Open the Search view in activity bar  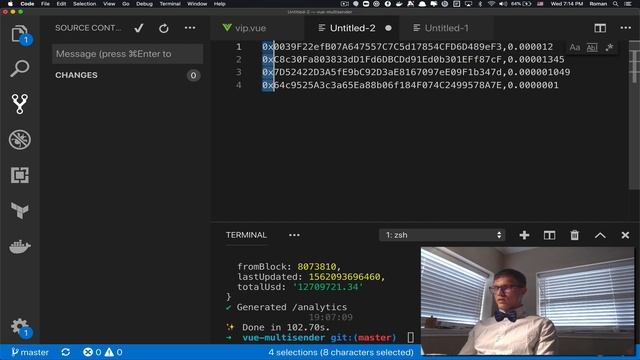19,69
